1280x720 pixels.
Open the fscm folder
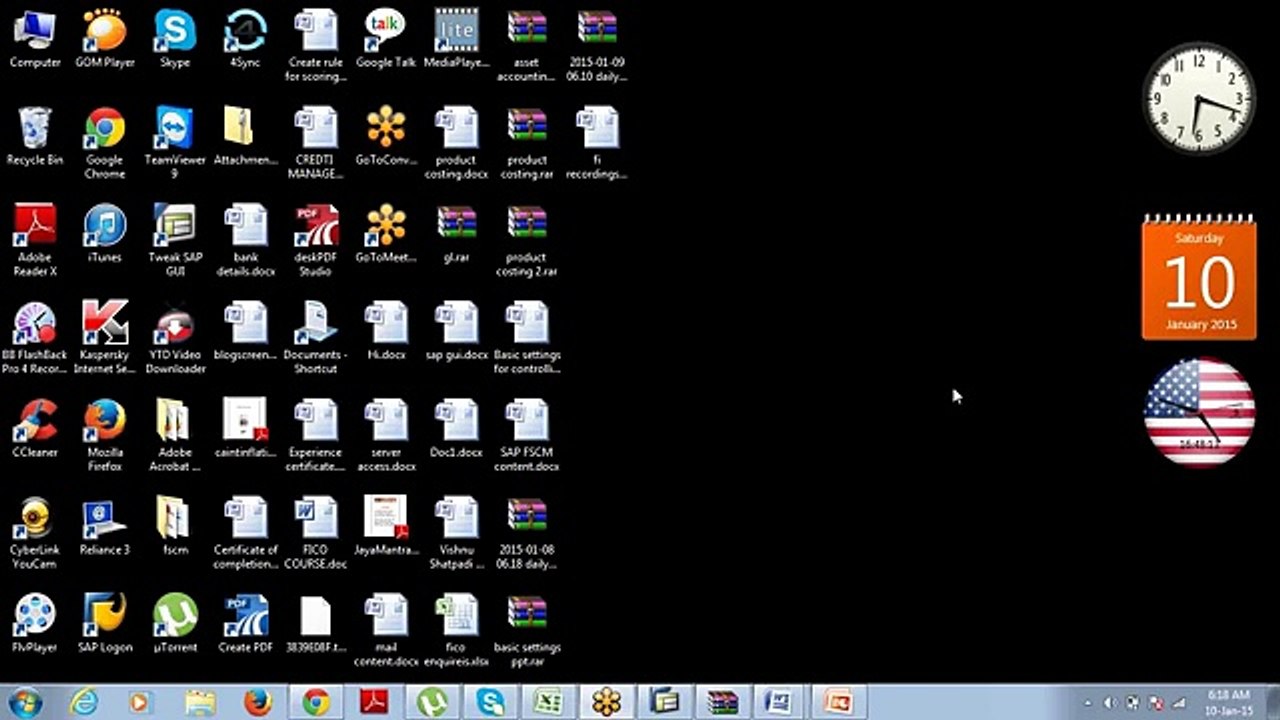point(175,526)
